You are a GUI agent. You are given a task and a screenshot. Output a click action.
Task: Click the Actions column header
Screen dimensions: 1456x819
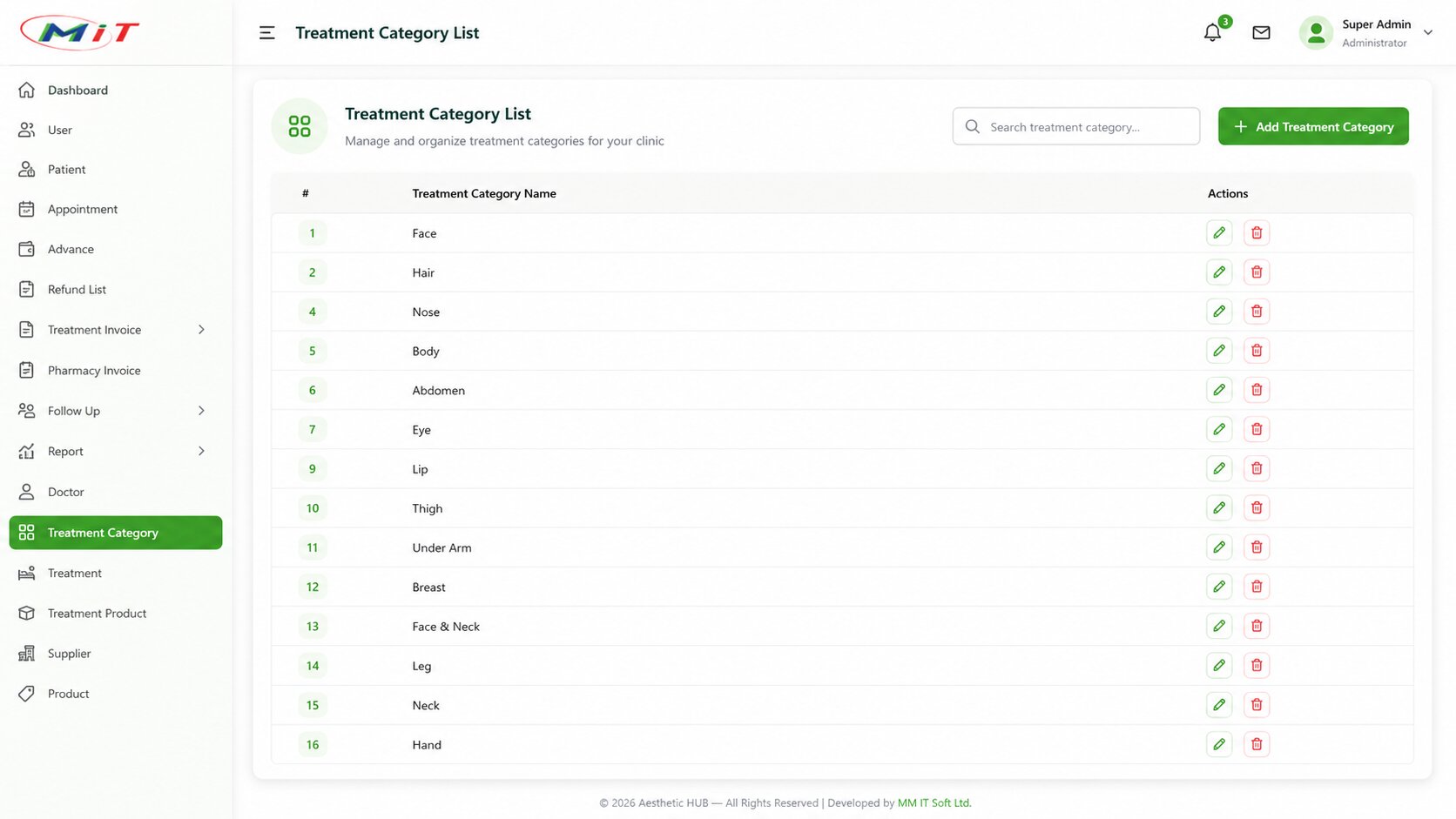pos(1228,193)
